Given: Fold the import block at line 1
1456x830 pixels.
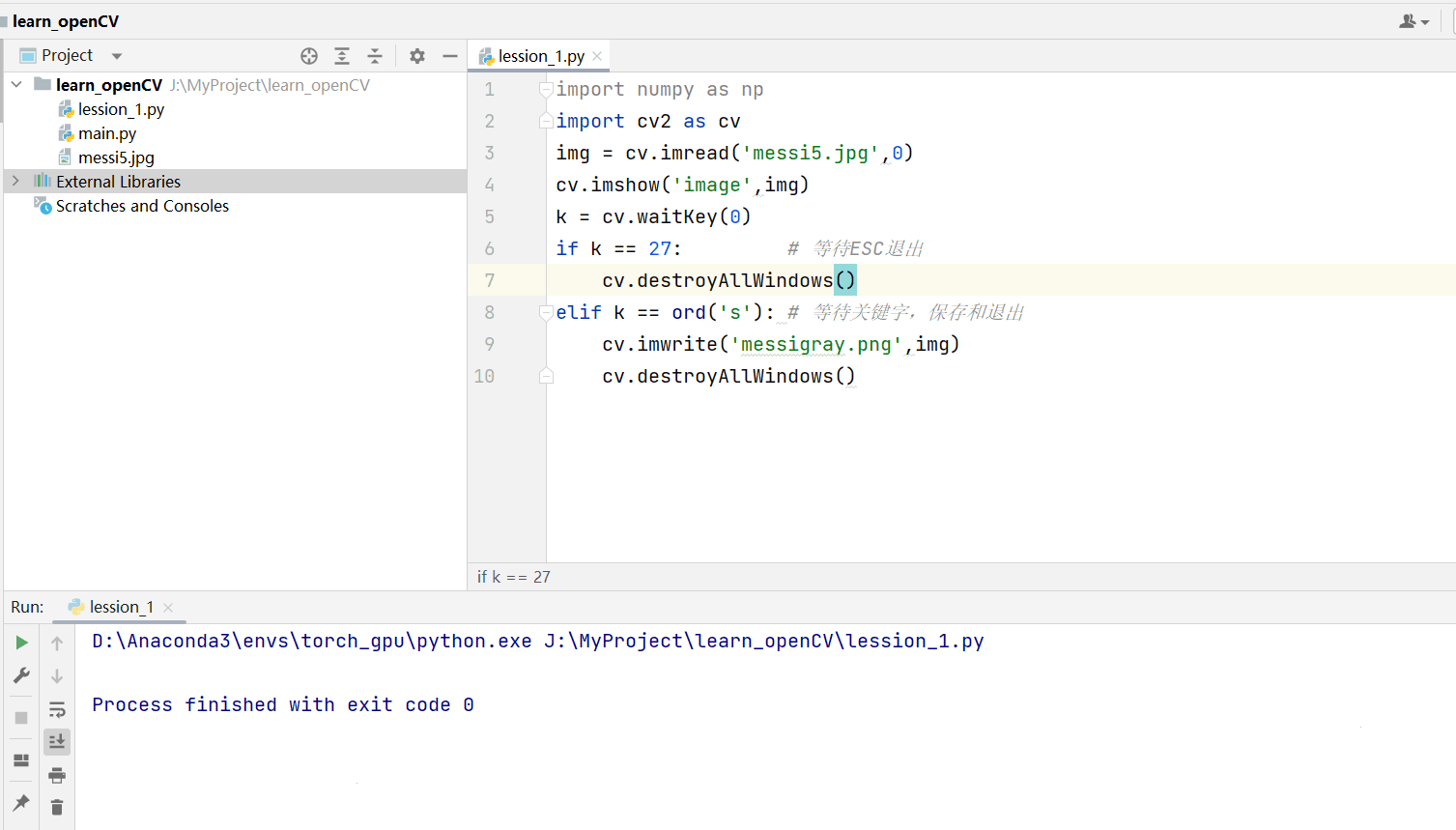Looking at the screenshot, I should pos(546,90).
